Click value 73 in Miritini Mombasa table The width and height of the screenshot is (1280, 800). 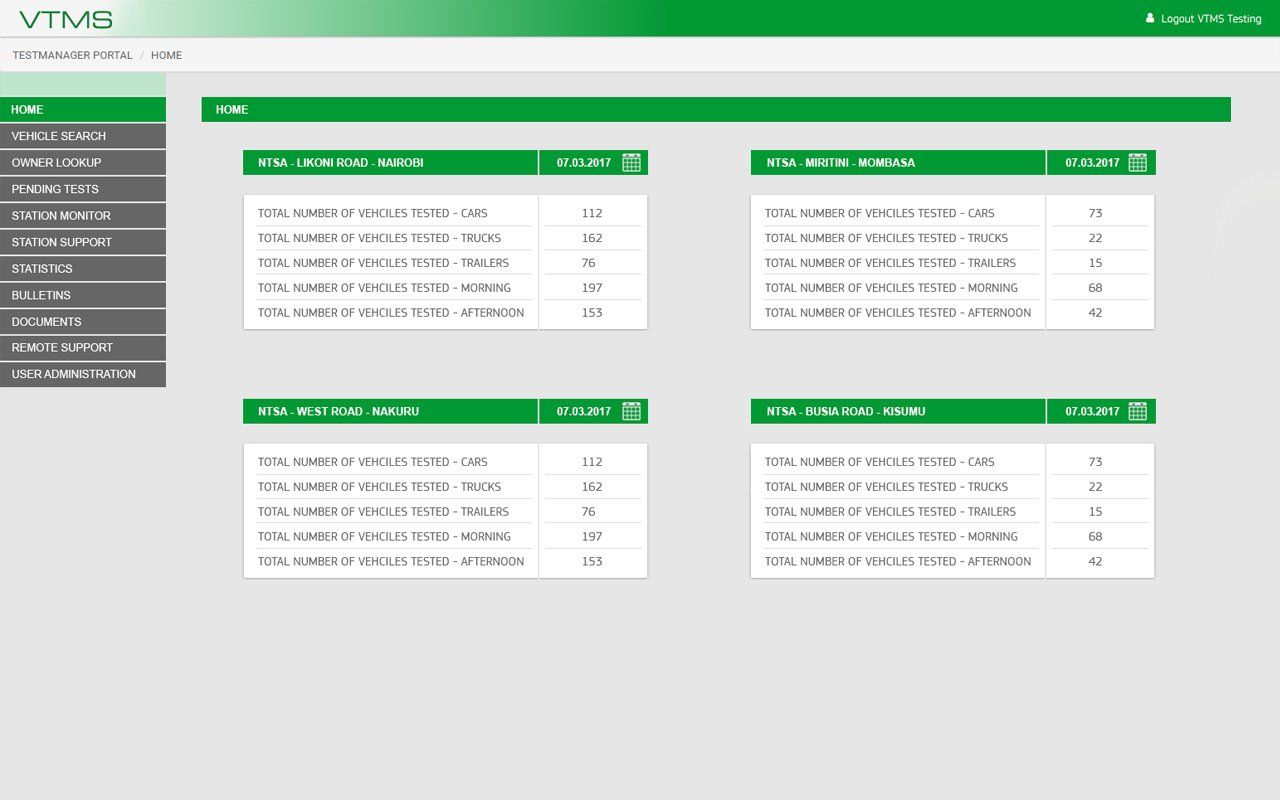(1095, 213)
